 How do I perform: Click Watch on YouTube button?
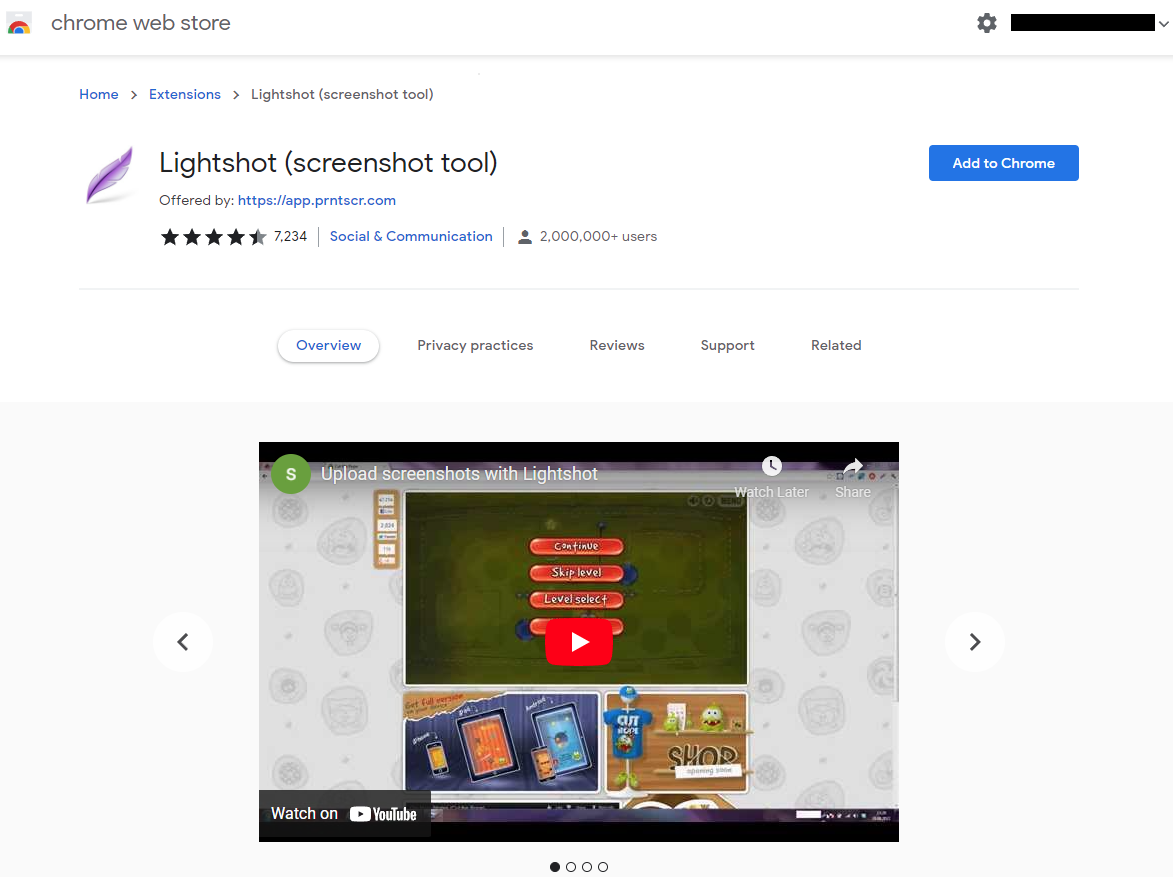344,814
